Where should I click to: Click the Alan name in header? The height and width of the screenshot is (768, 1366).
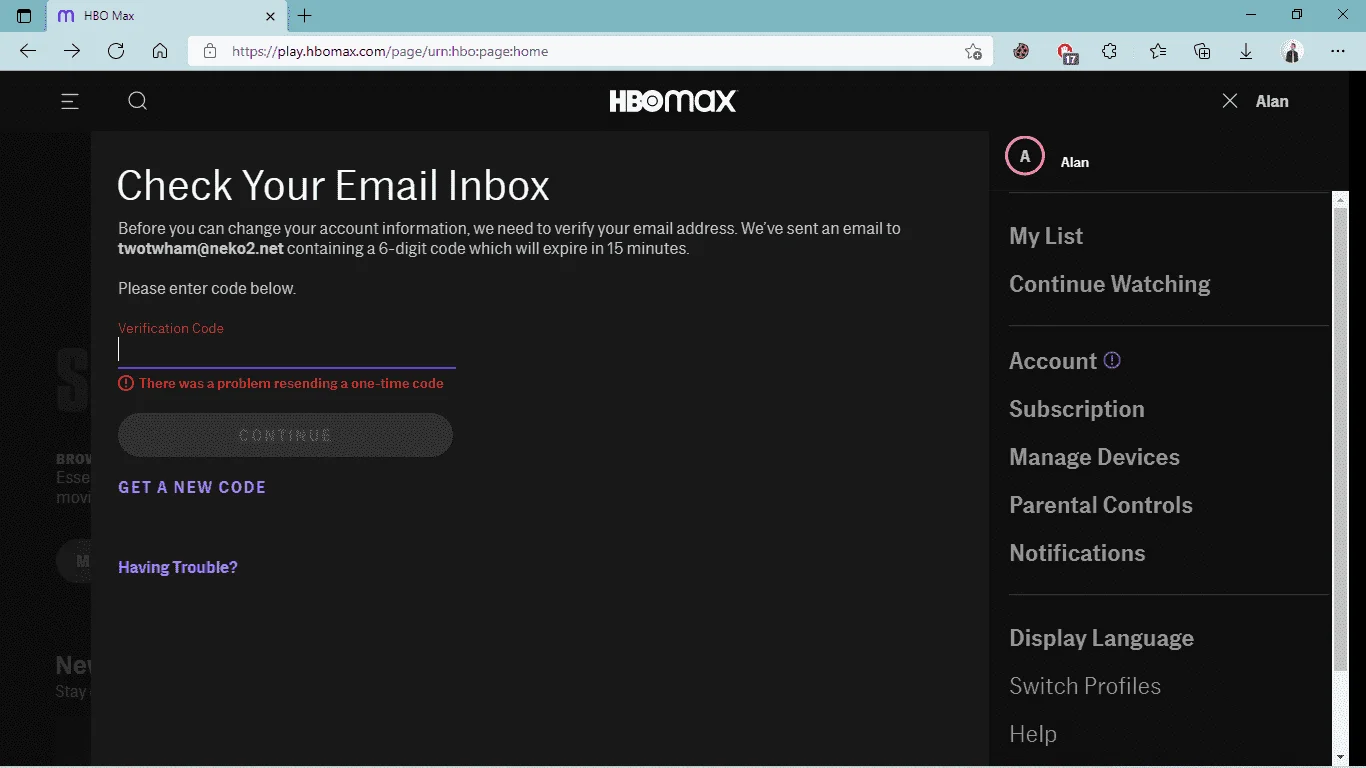point(1272,101)
